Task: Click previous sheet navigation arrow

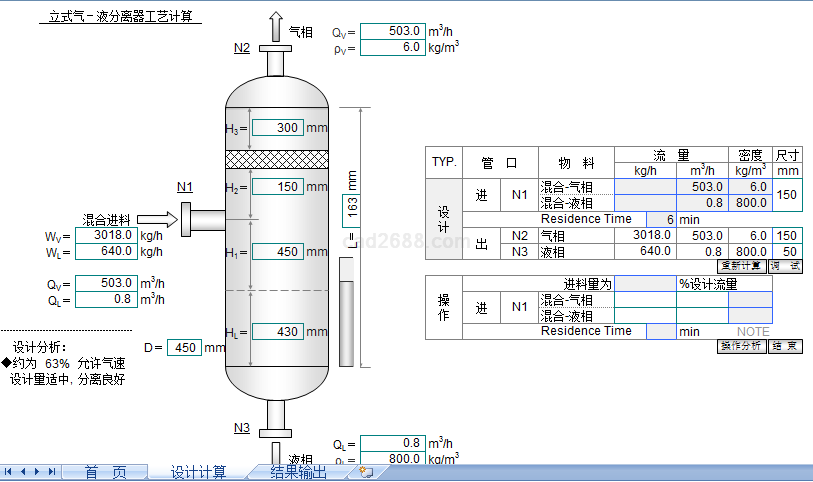Action: point(23,471)
